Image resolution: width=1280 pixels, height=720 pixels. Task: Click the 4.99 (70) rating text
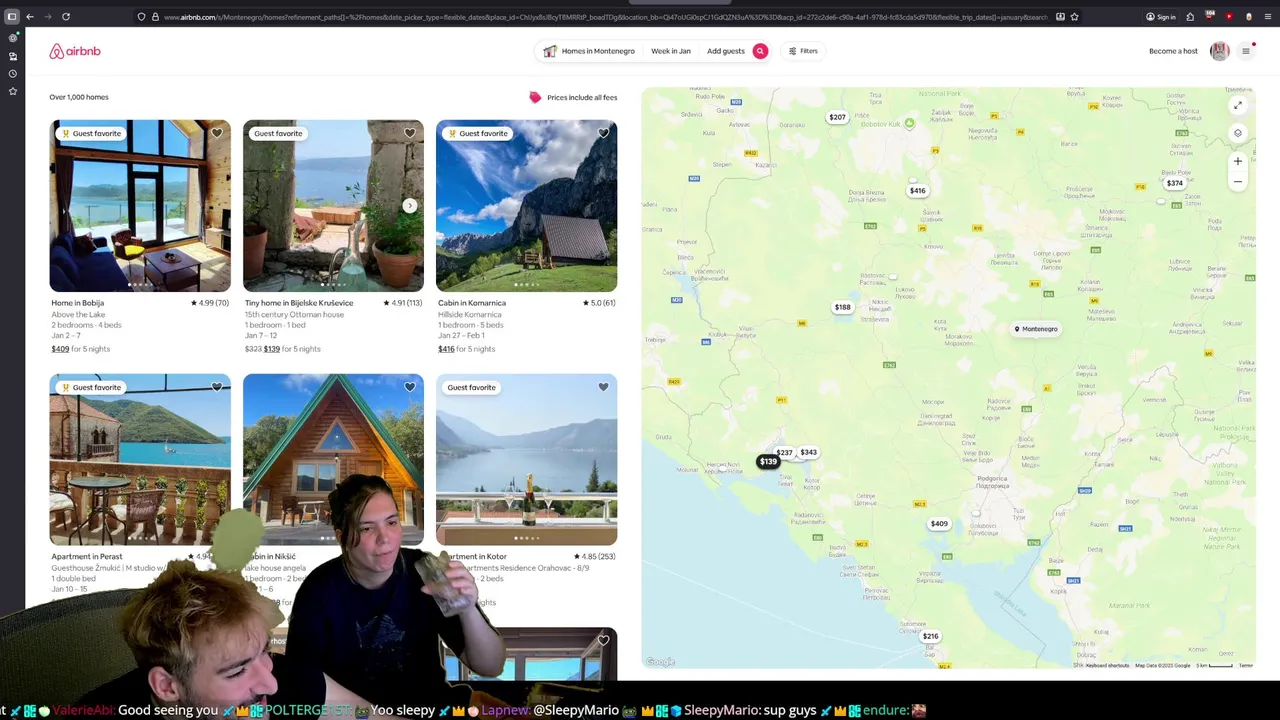pos(210,303)
